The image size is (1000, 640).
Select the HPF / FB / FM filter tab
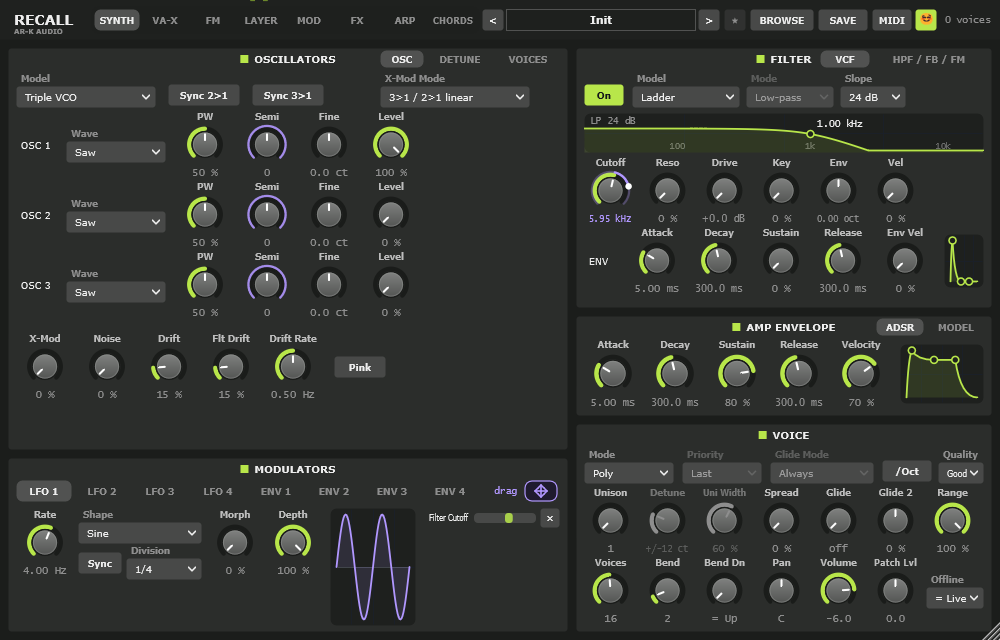tap(928, 59)
